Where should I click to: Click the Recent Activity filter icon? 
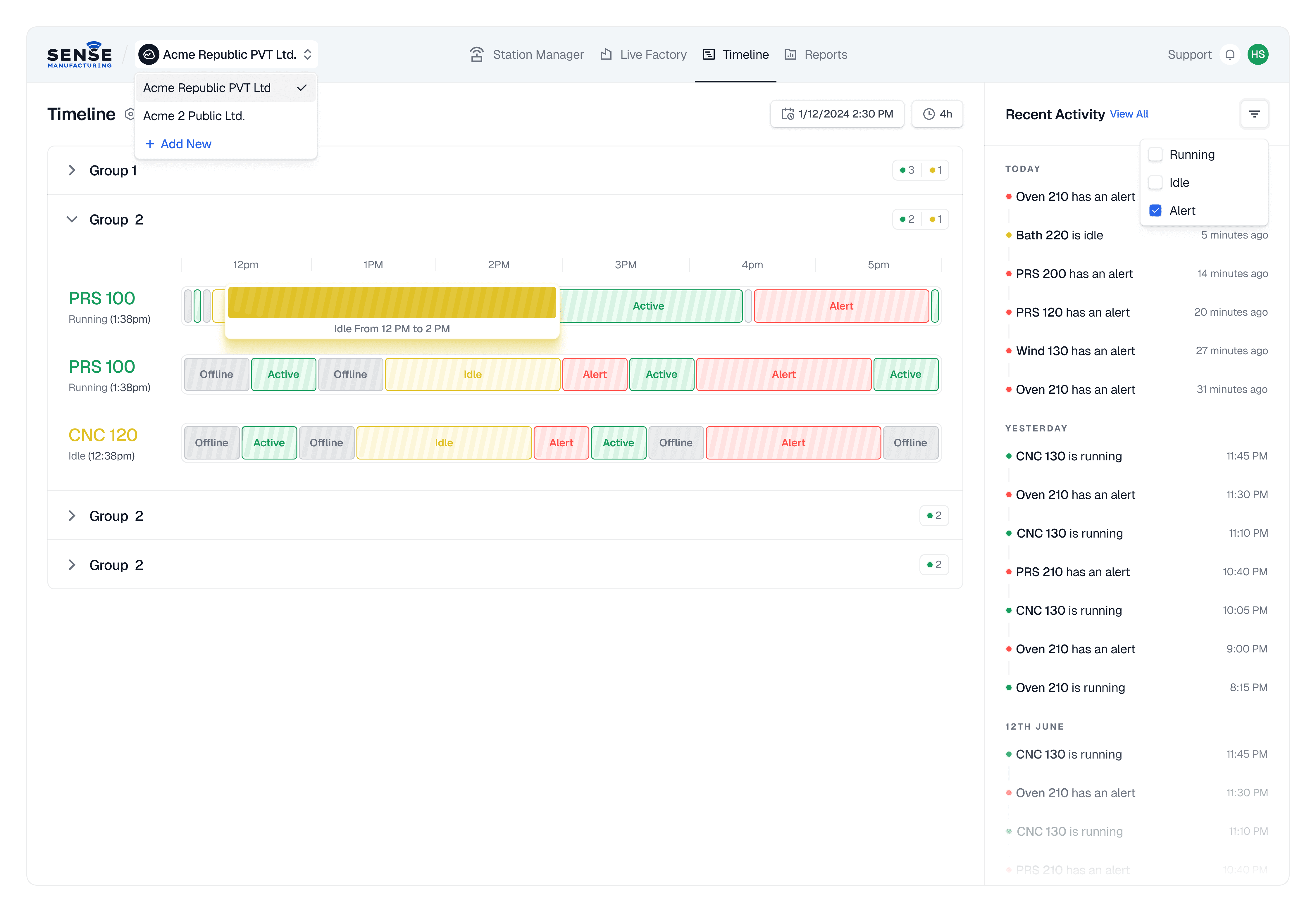1254,114
